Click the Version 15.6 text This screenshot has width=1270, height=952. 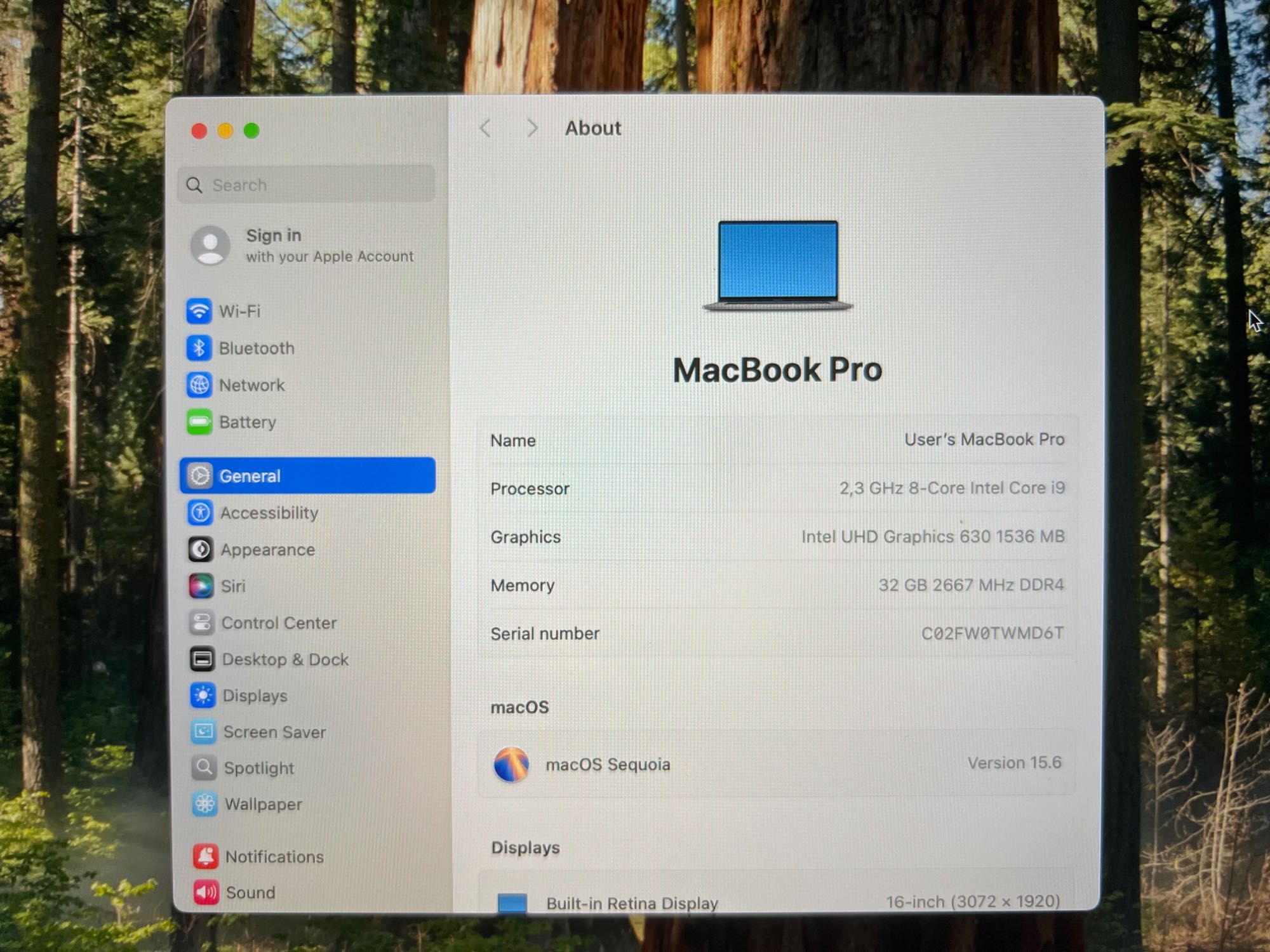pos(1014,762)
